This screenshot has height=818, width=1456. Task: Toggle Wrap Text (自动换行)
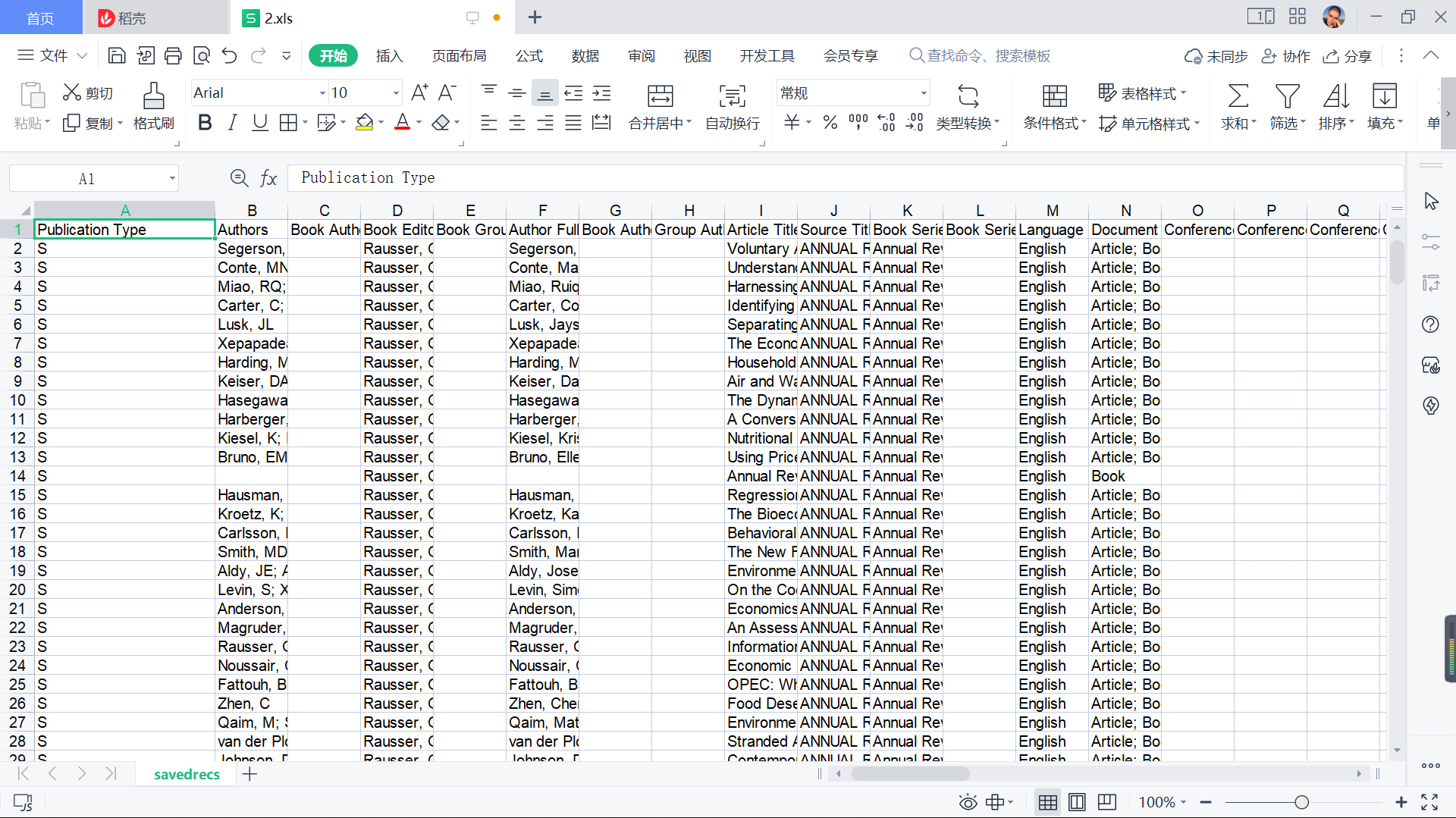tap(733, 106)
